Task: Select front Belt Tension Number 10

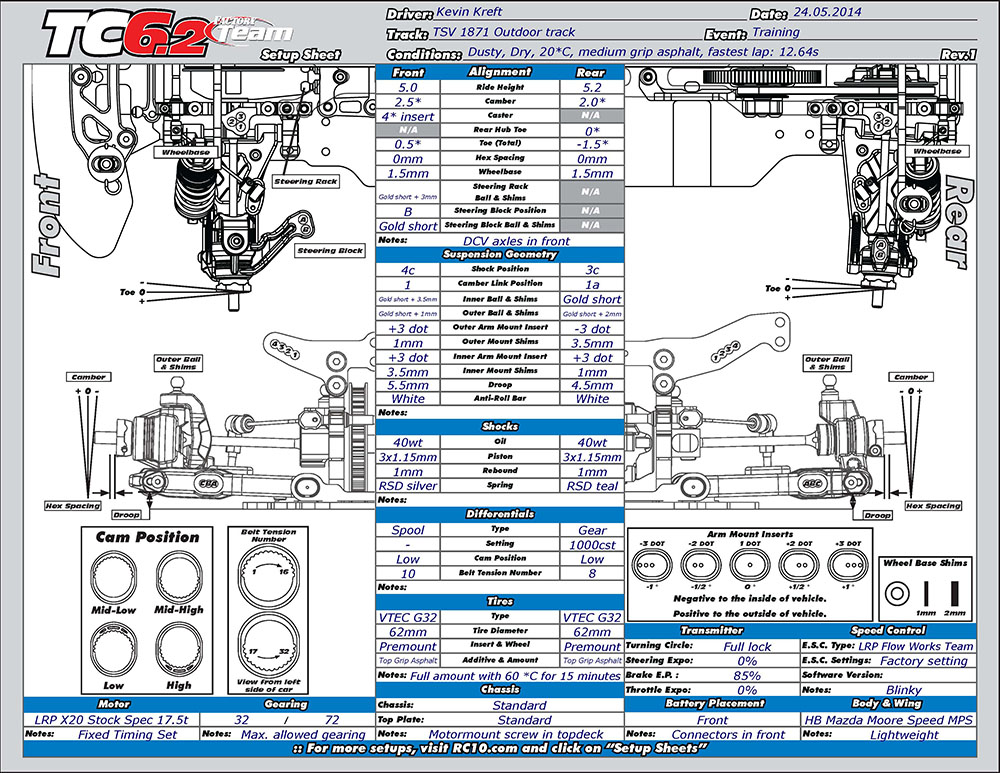Action: coord(408,573)
